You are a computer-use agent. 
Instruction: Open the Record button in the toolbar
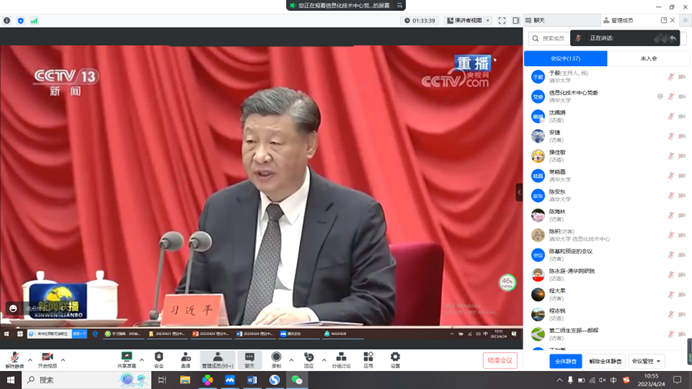point(276,359)
